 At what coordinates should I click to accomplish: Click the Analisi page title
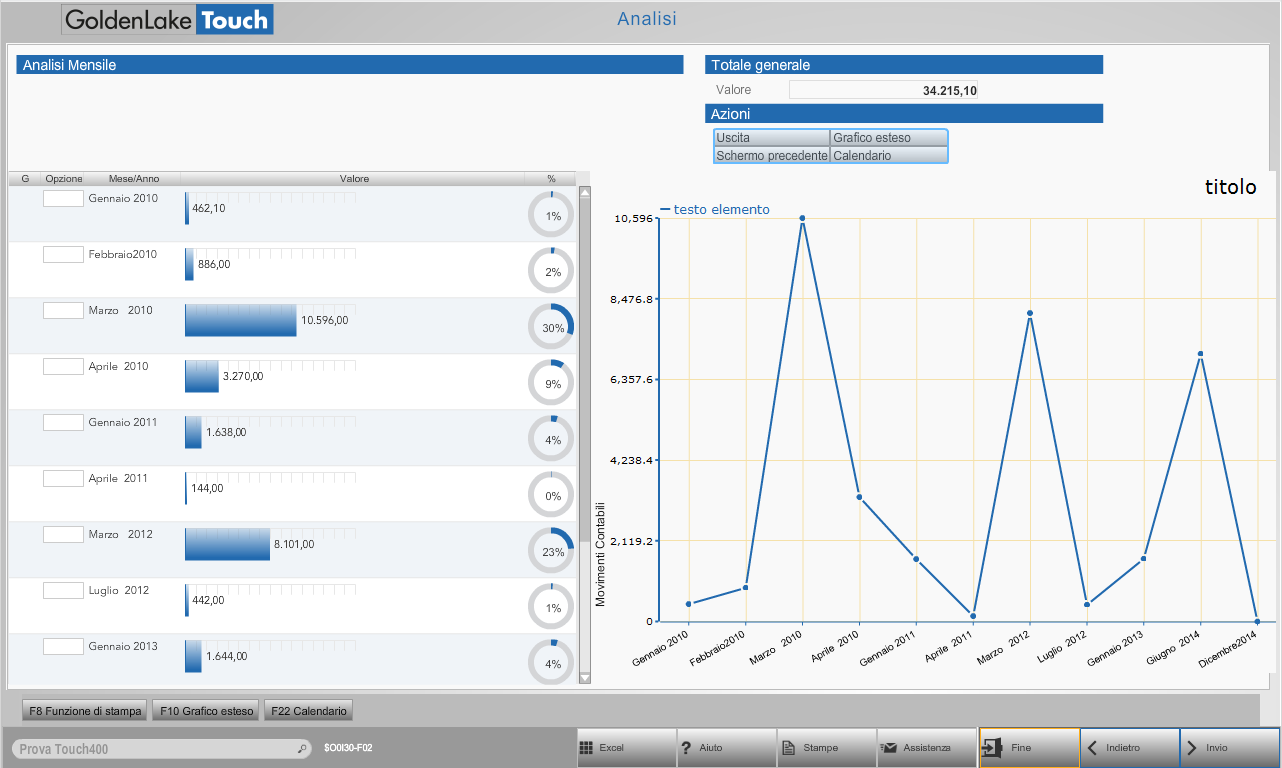point(647,19)
